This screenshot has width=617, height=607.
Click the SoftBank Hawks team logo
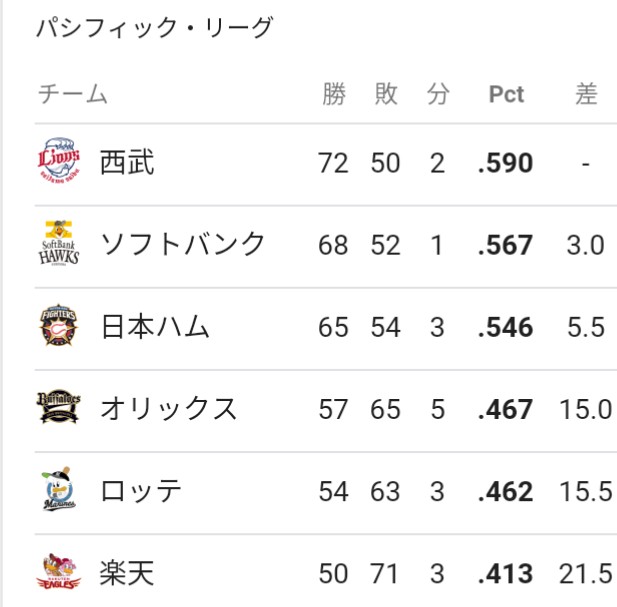click(x=59, y=243)
